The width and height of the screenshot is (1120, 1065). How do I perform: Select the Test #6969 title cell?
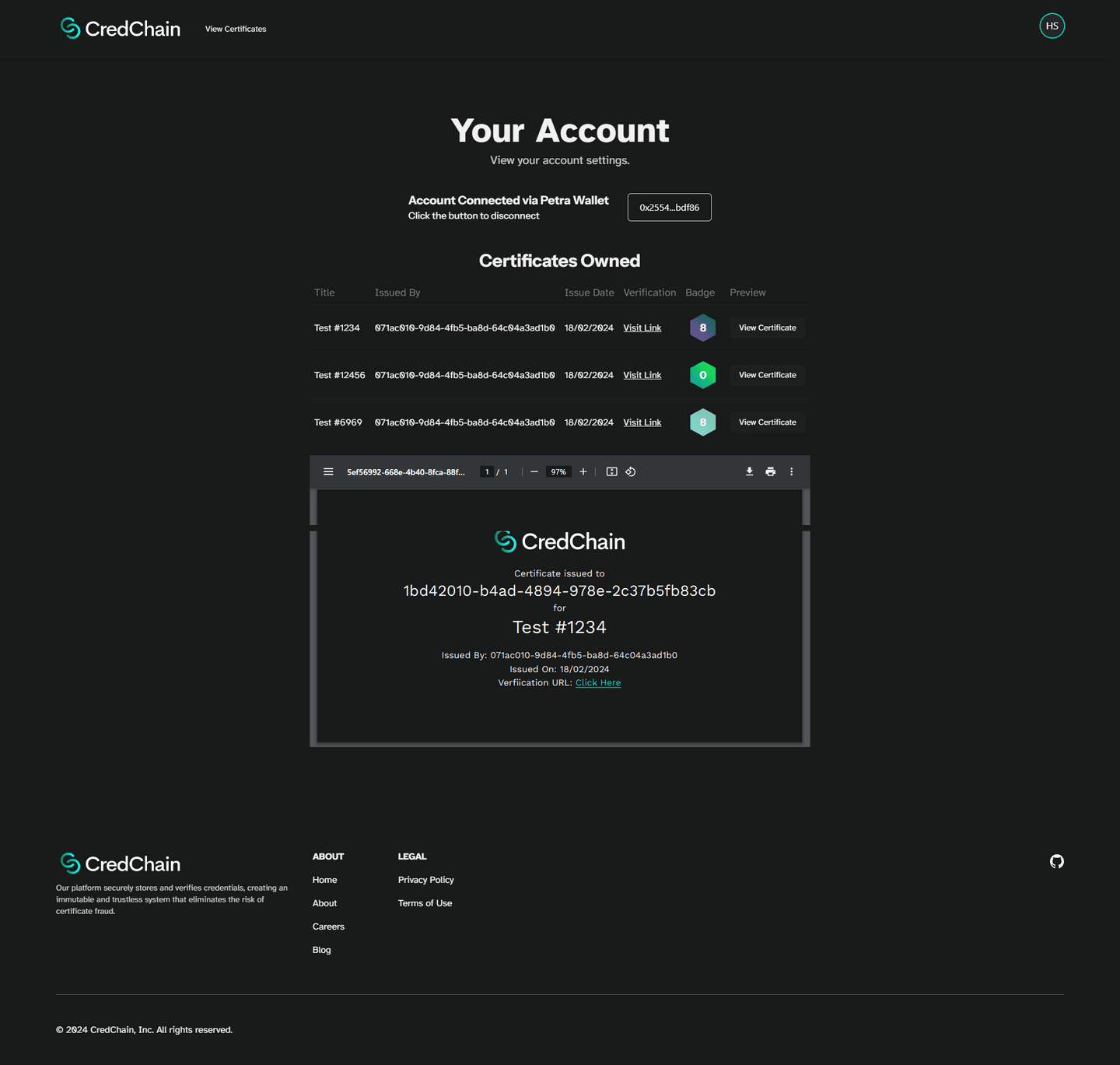(338, 422)
